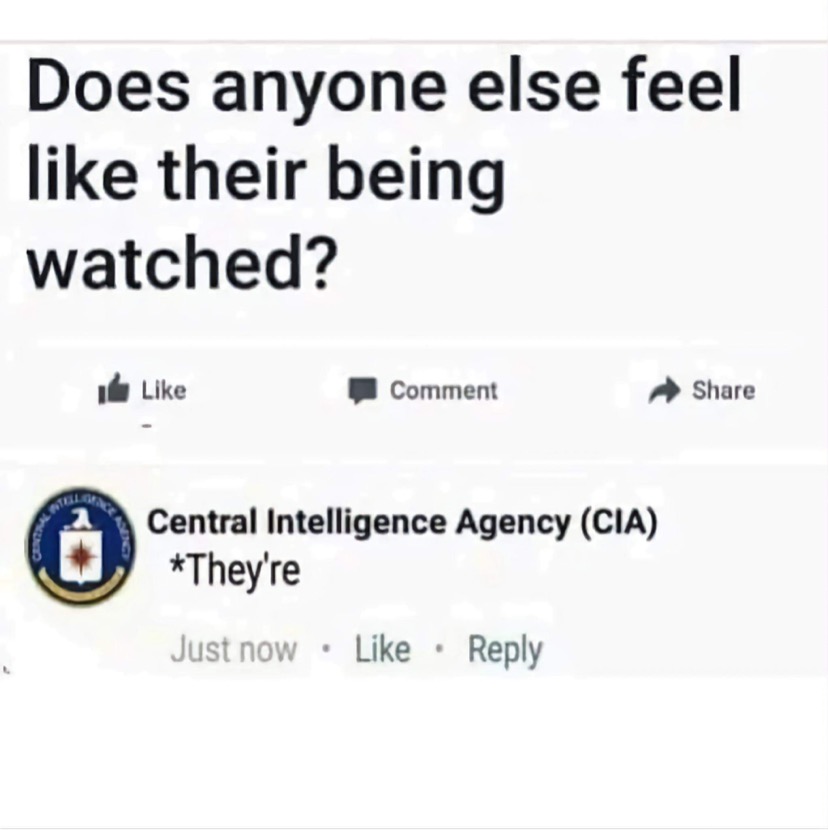828x830 pixels.
Task: Click the post line "Does anyone else feel"
Action: pyautogui.click(x=384, y=87)
